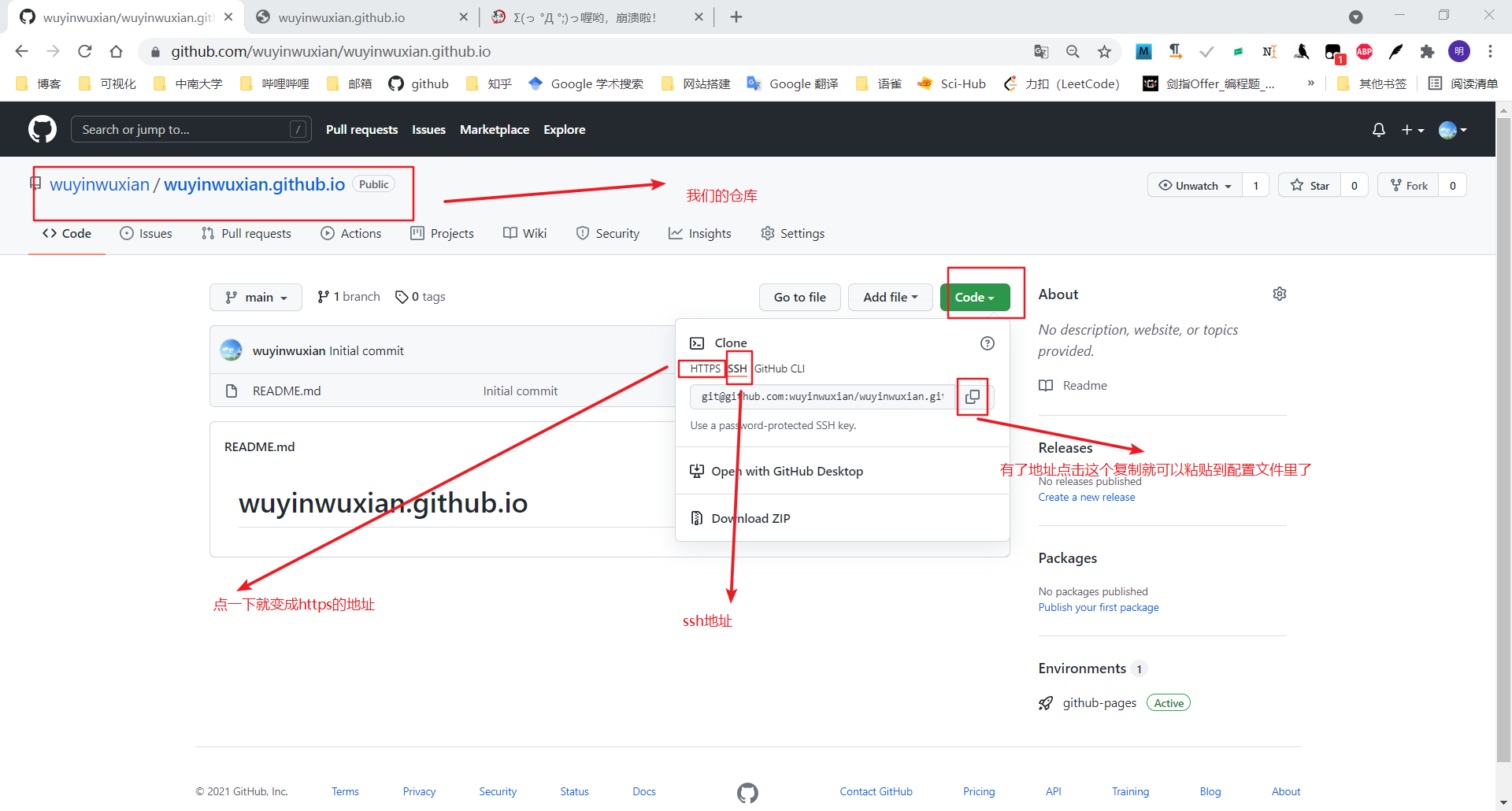Open the notifications bell
1512x811 pixels.
pos(1378,130)
